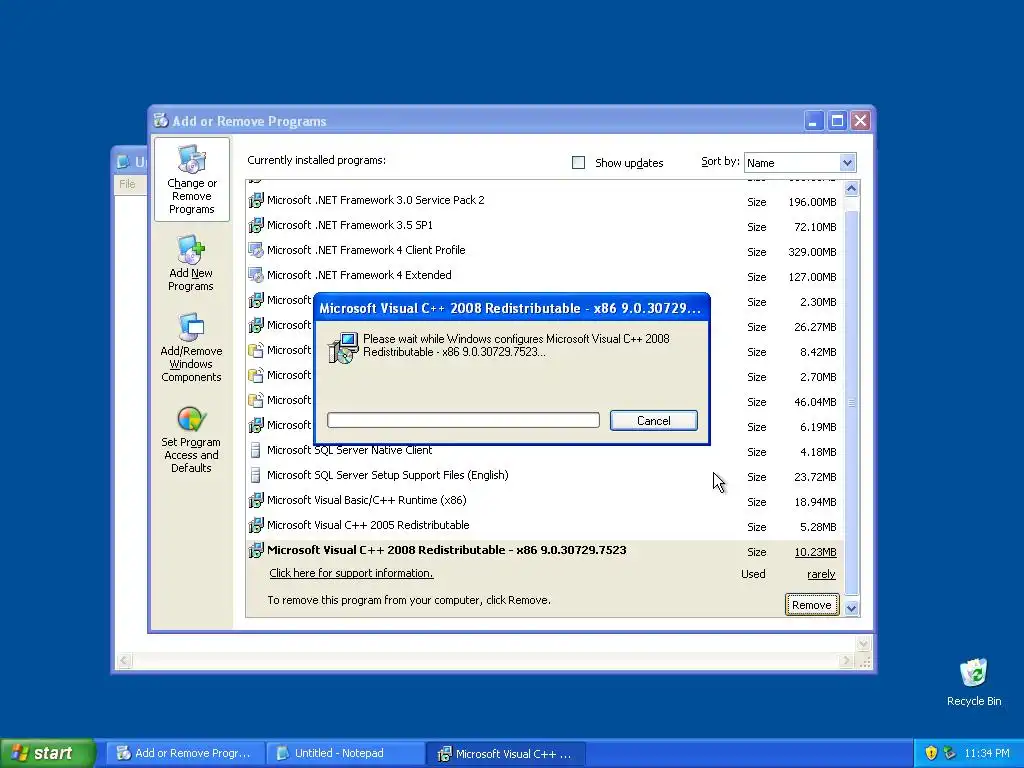Click the program list scrollbar thumb
This screenshot has height=768, width=1024.
[851, 402]
